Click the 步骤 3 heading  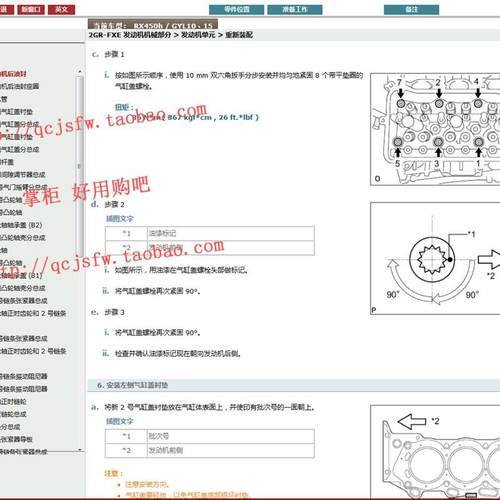[x=114, y=312]
